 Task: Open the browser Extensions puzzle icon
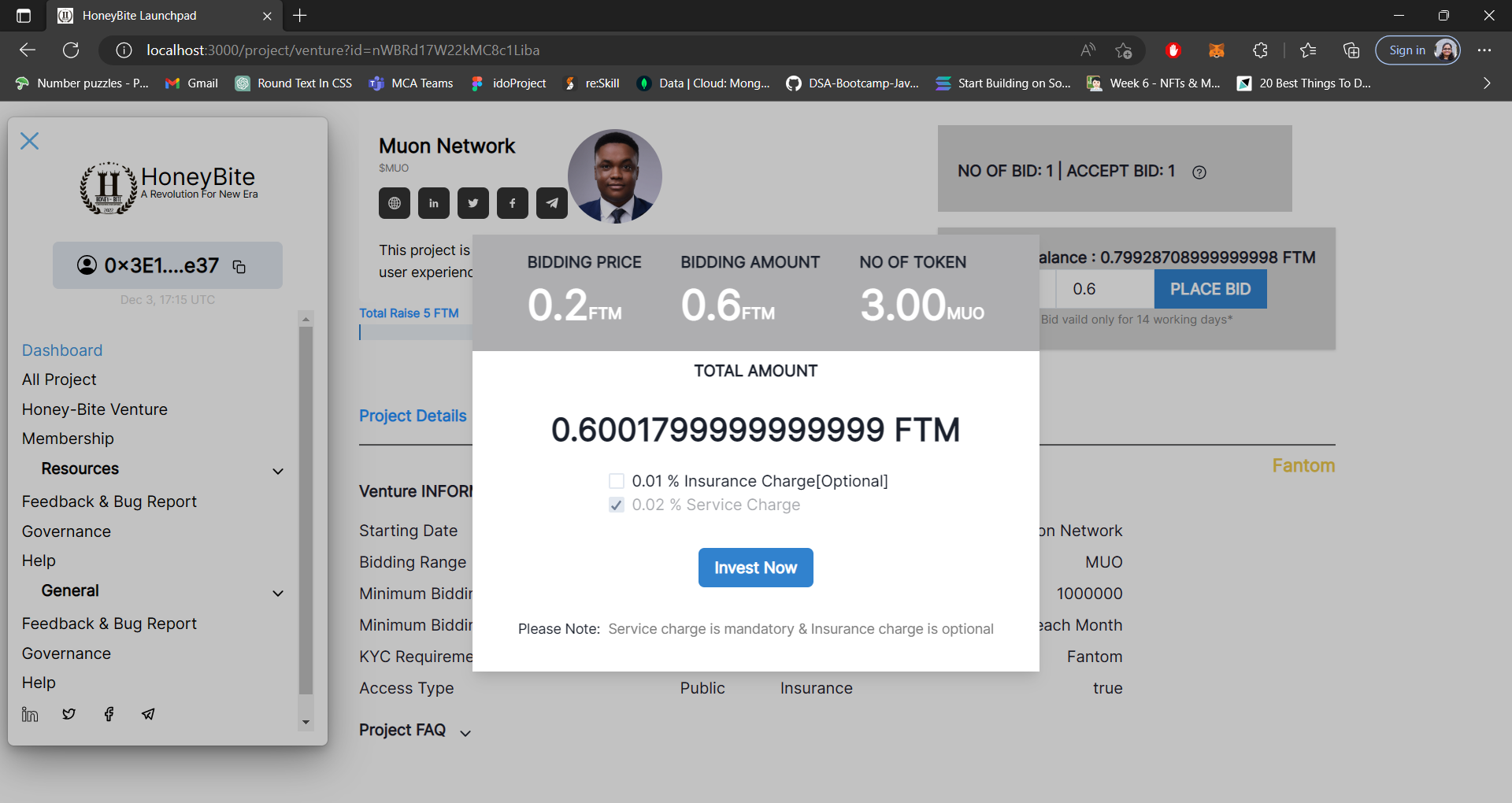coord(1260,50)
